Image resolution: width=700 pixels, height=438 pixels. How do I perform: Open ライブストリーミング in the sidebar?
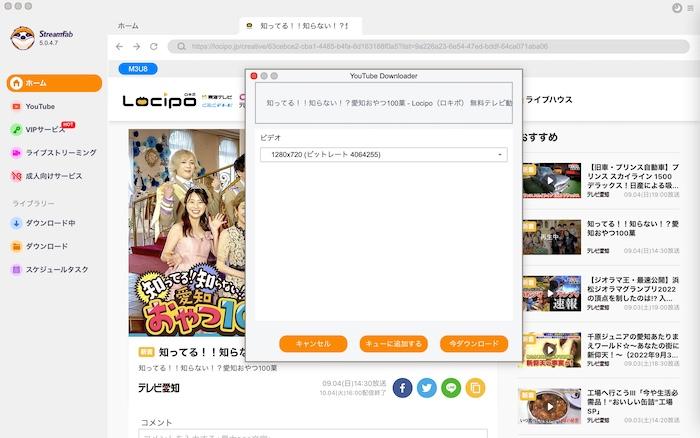coord(54,153)
